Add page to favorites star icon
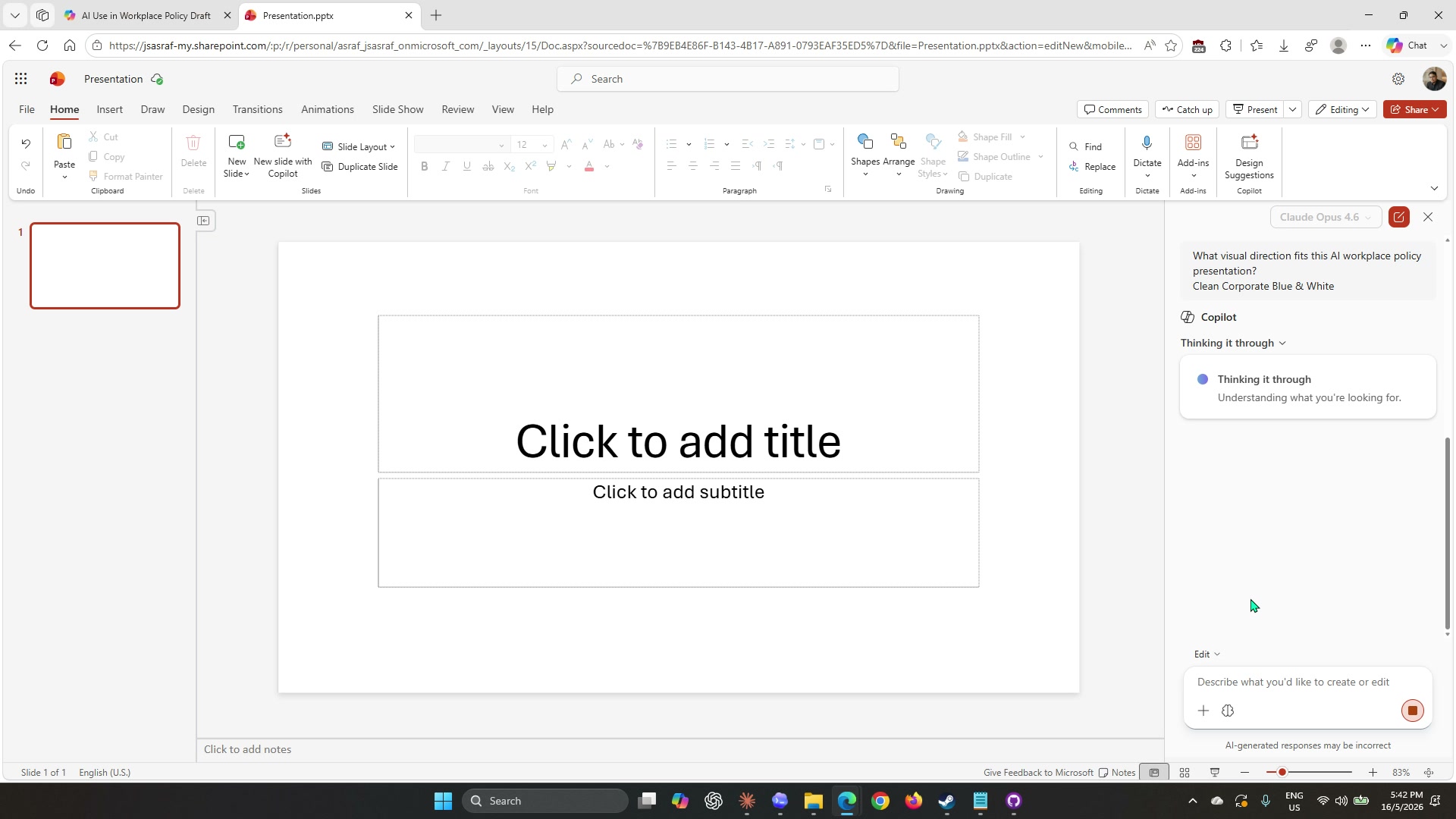The image size is (1456, 819). (1171, 45)
